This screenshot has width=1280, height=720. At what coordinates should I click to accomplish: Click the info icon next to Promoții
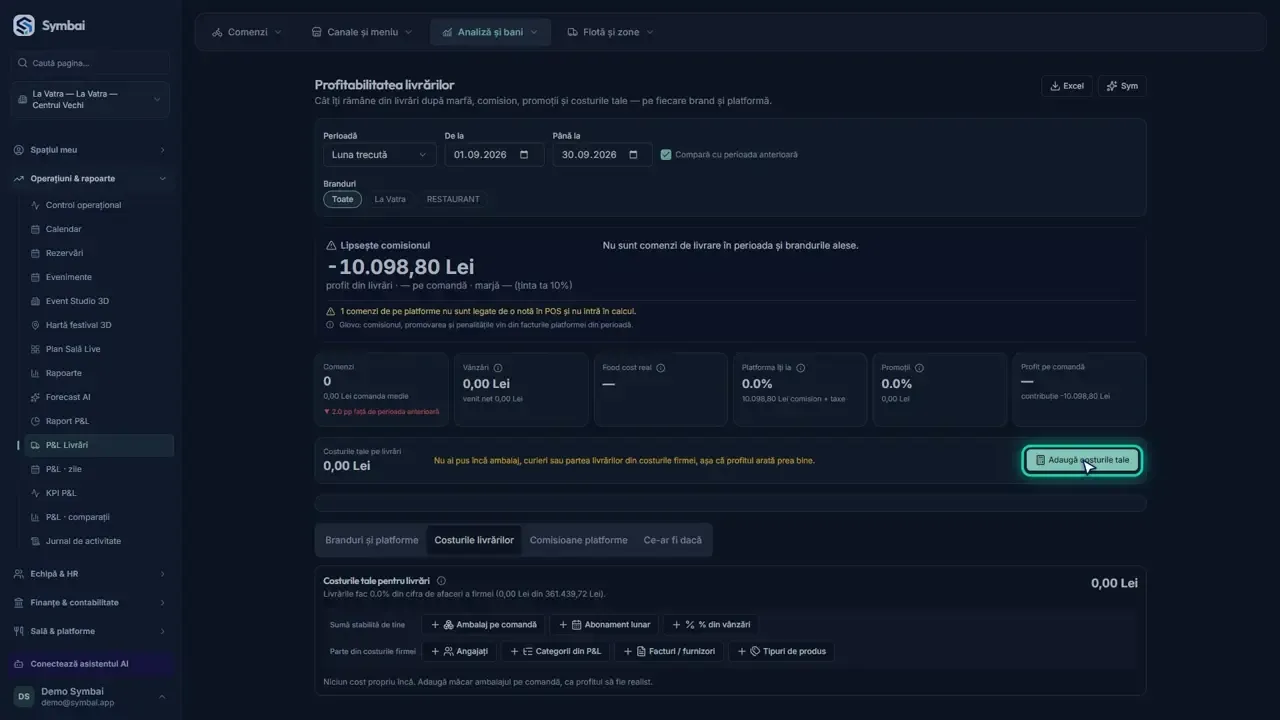[919, 368]
